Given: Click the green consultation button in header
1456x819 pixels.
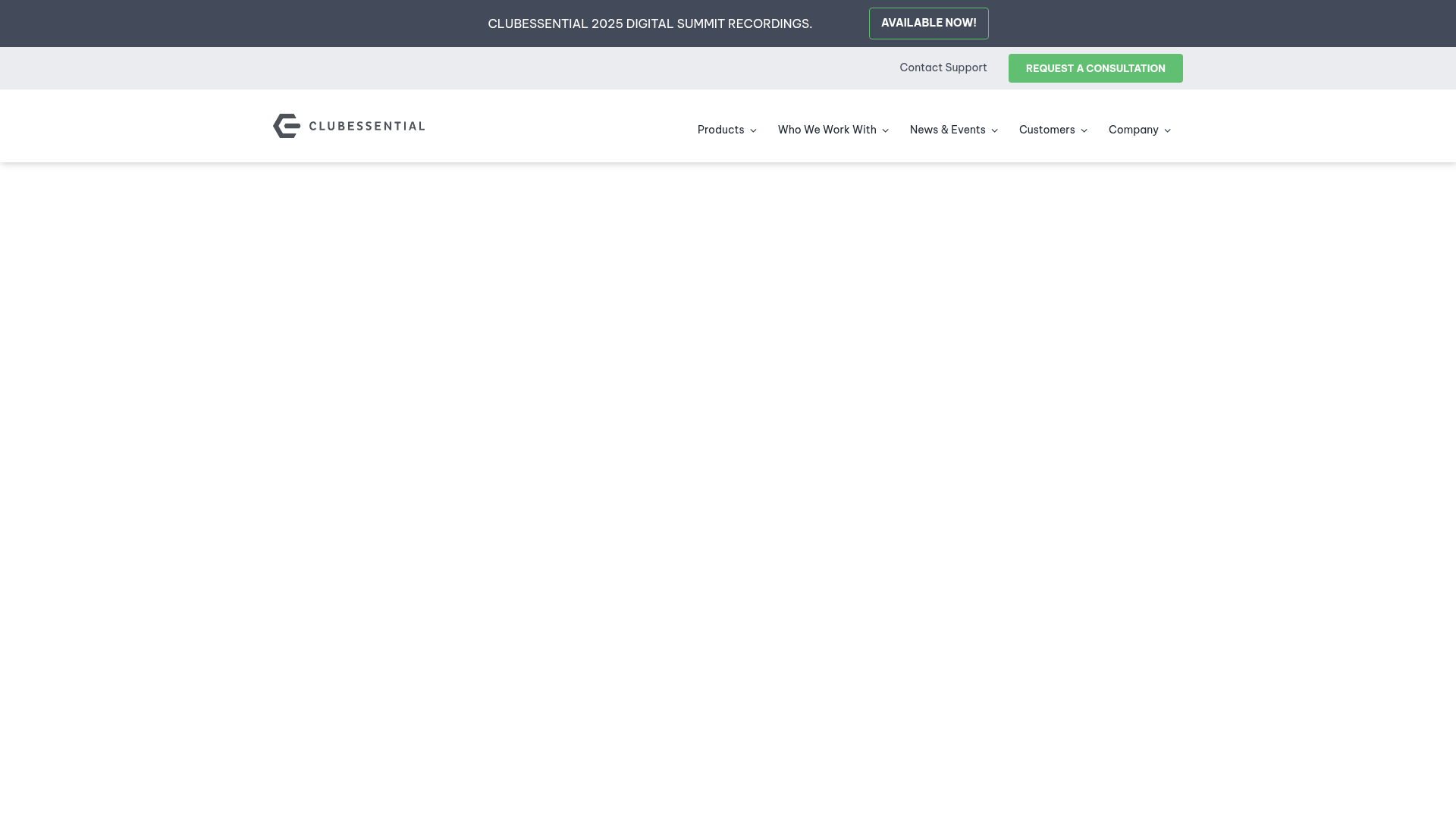Looking at the screenshot, I should [x=1095, y=68].
